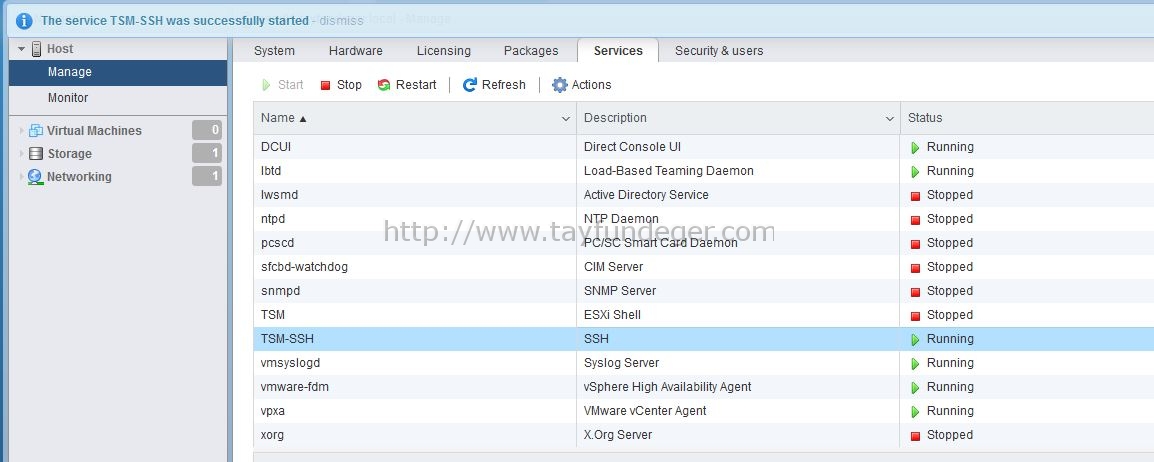
Task: Click the Stopped status icon for pcscd
Action: coord(916,244)
